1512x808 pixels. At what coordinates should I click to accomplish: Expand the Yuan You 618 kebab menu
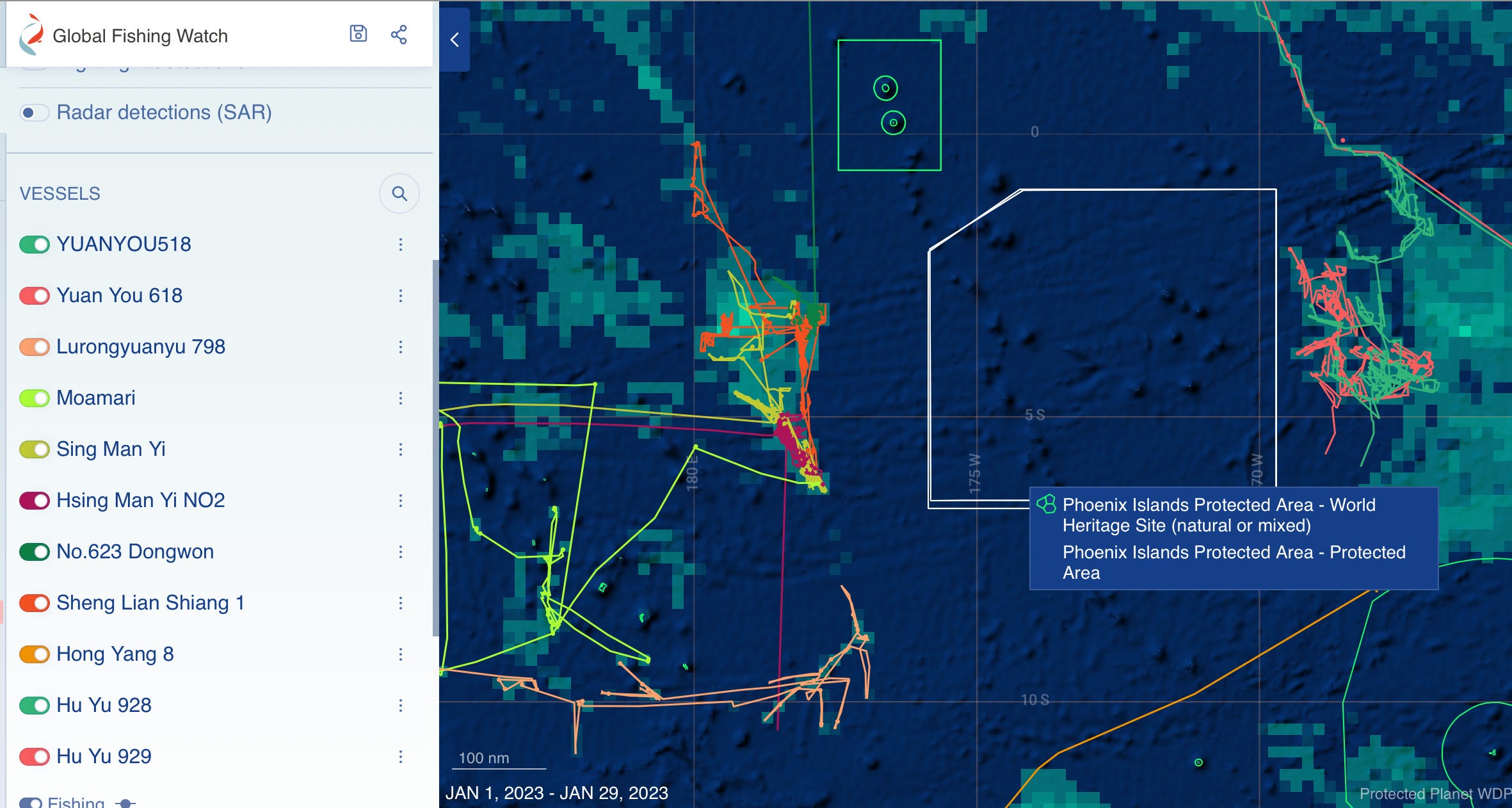(x=401, y=295)
